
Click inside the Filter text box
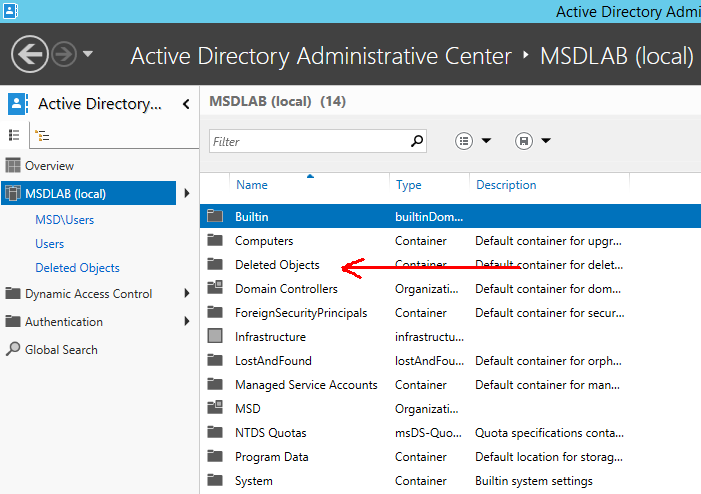306,141
